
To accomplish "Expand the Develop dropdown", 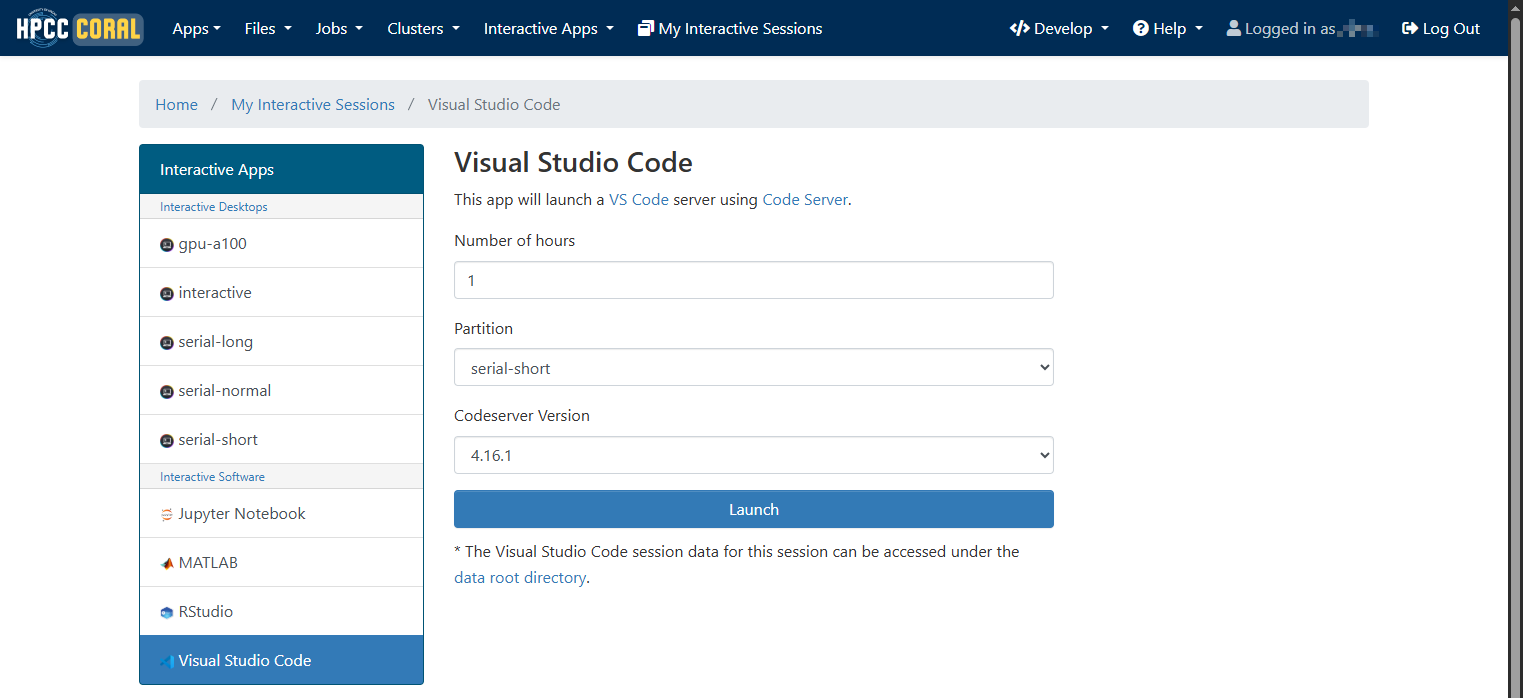I will click(1059, 28).
